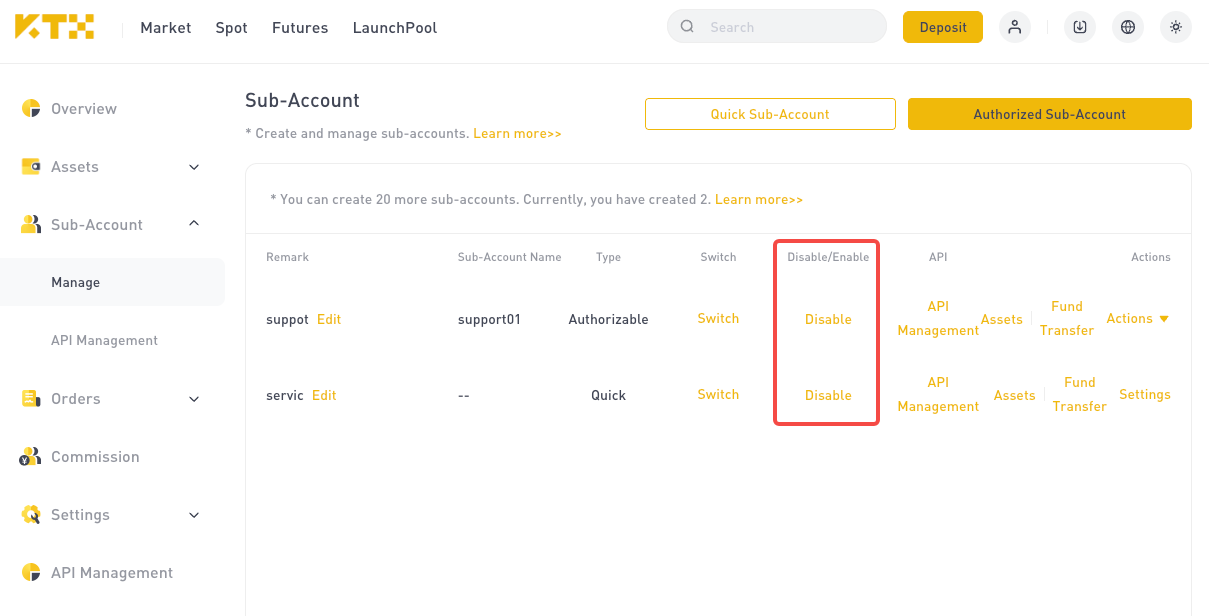The image size is (1209, 616).
Task: Disable the servic quick sub-account
Action: pyautogui.click(x=828, y=395)
